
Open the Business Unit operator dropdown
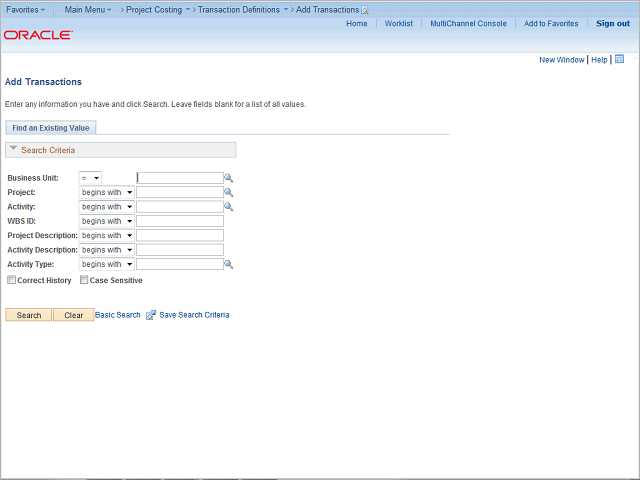[90, 178]
